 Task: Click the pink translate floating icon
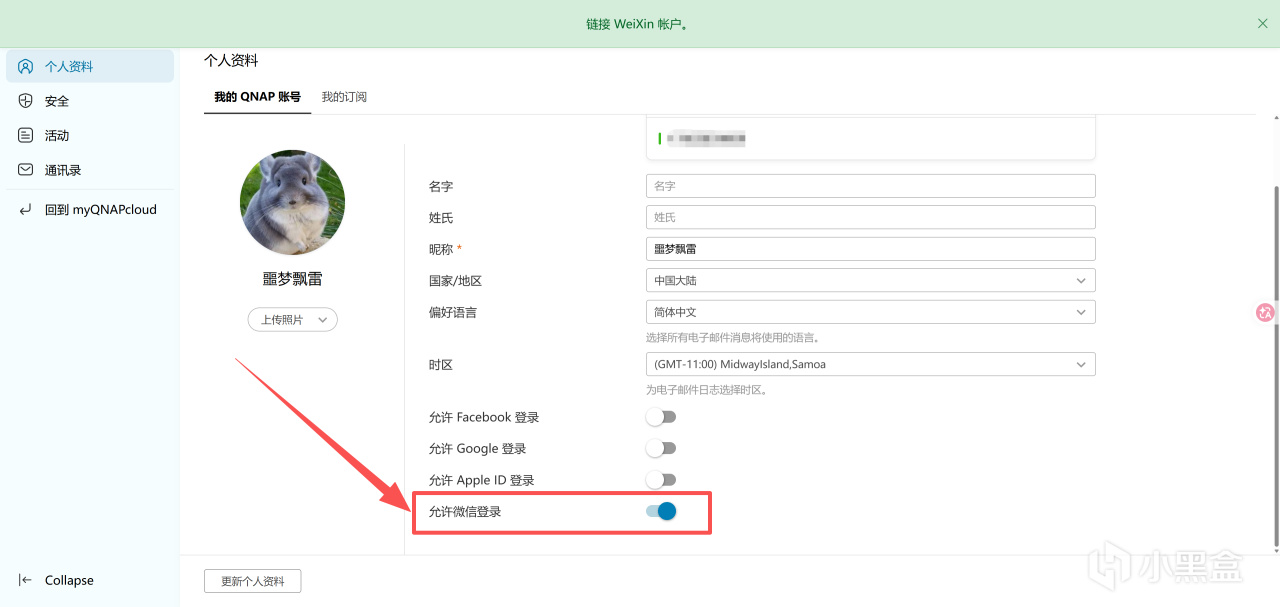coord(1265,312)
